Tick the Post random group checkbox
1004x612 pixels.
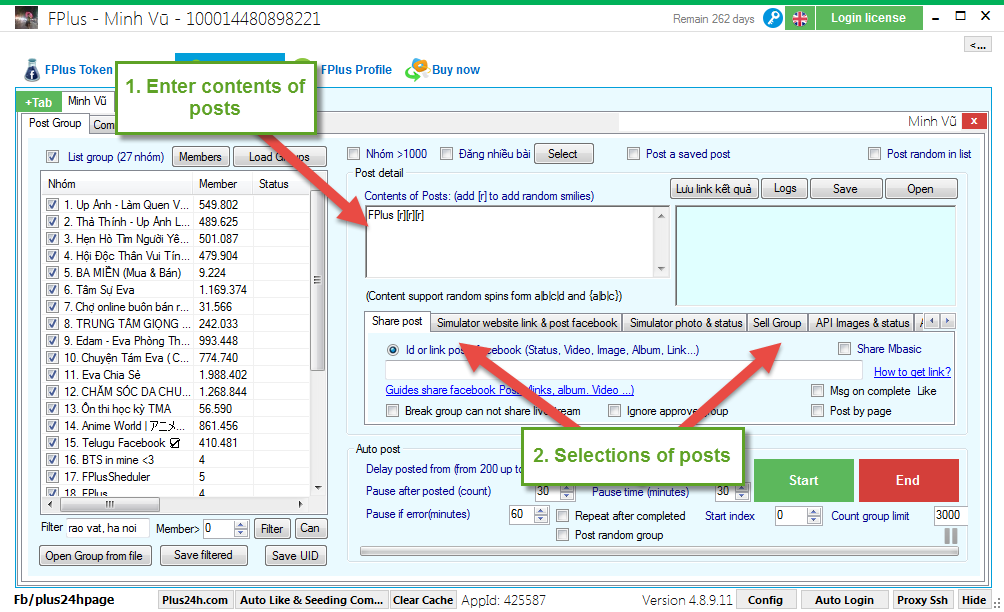pyautogui.click(x=562, y=535)
